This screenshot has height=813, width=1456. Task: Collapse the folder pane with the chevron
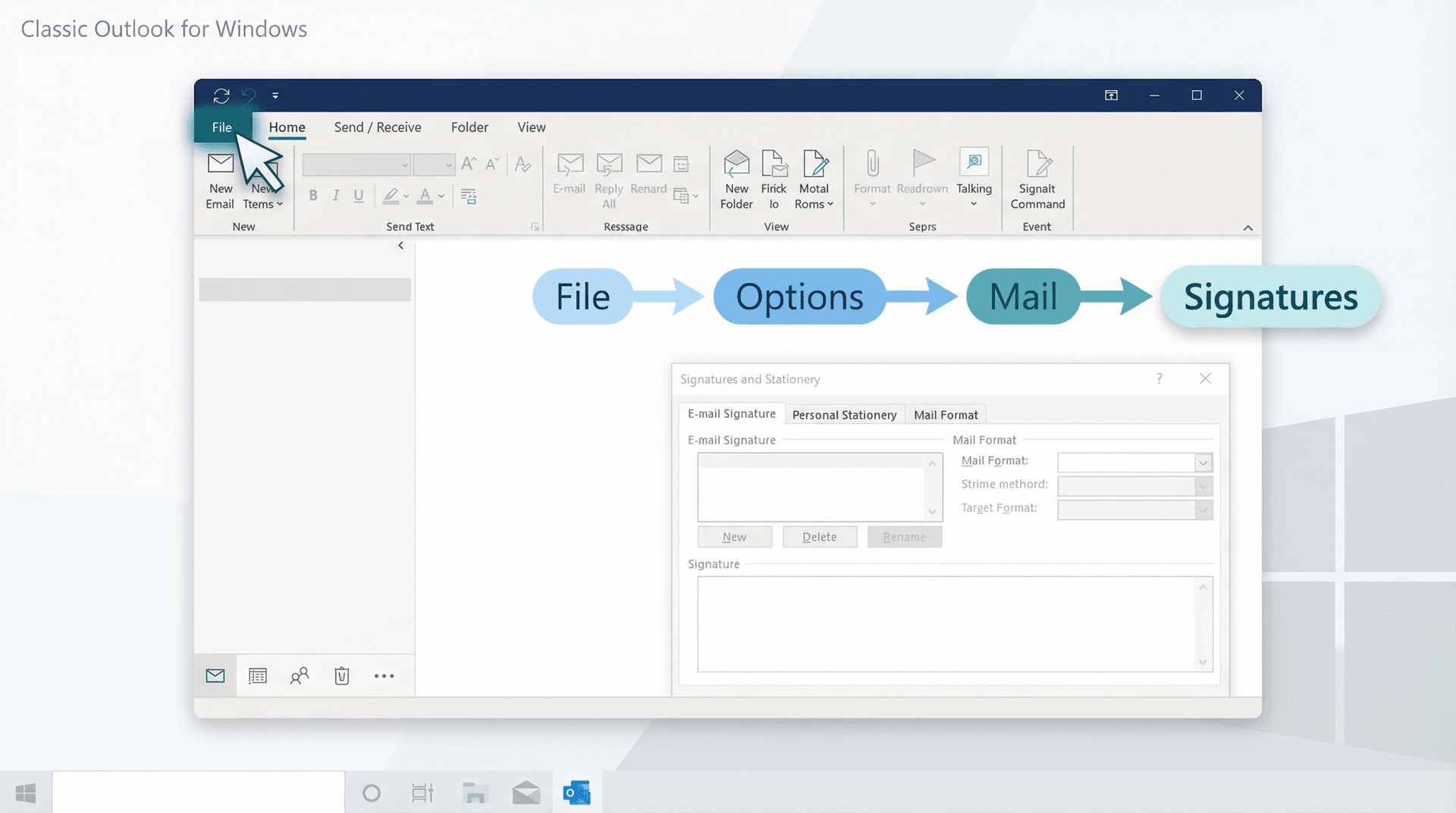(400, 245)
